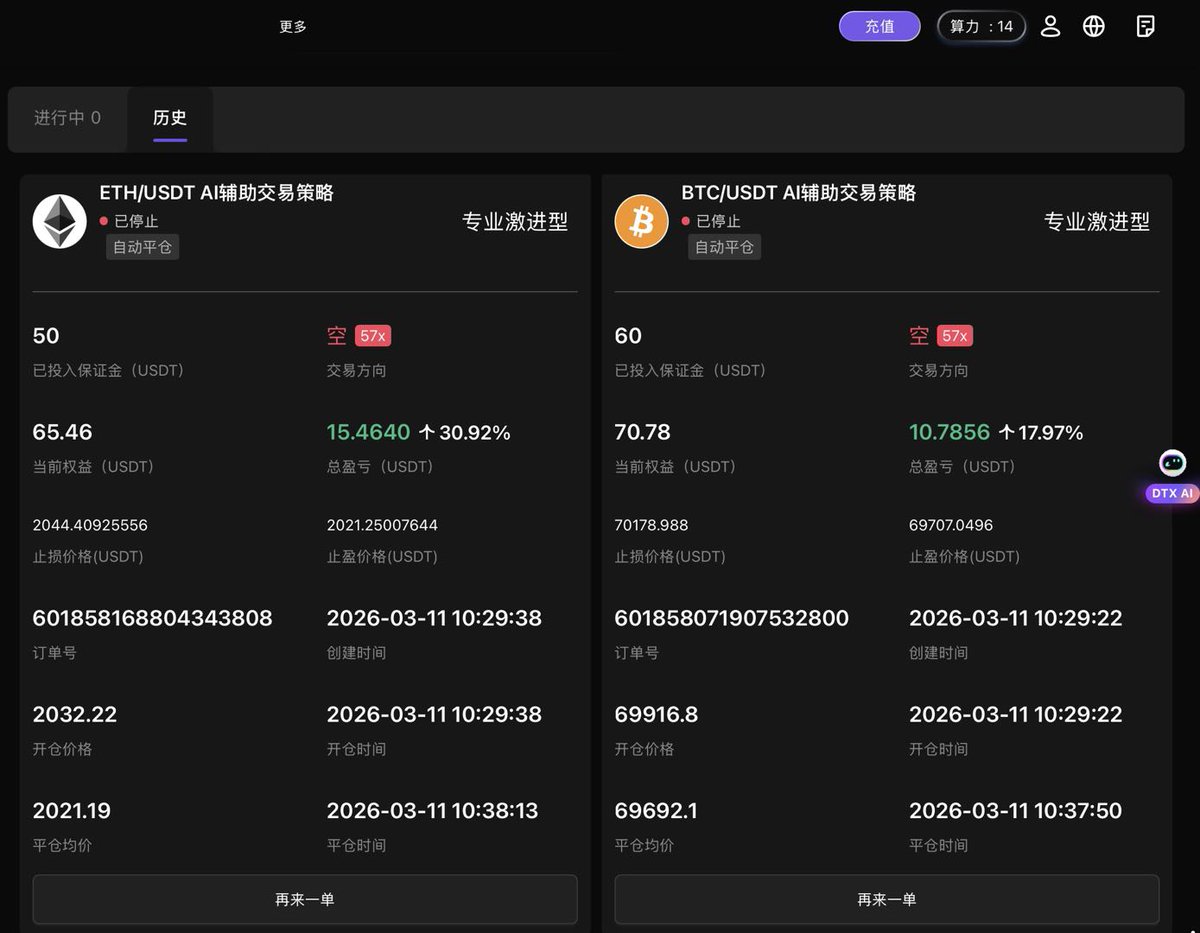This screenshot has width=1200, height=933.
Task: Click the 专业激进型 label on ETH card
Action: pos(515,222)
